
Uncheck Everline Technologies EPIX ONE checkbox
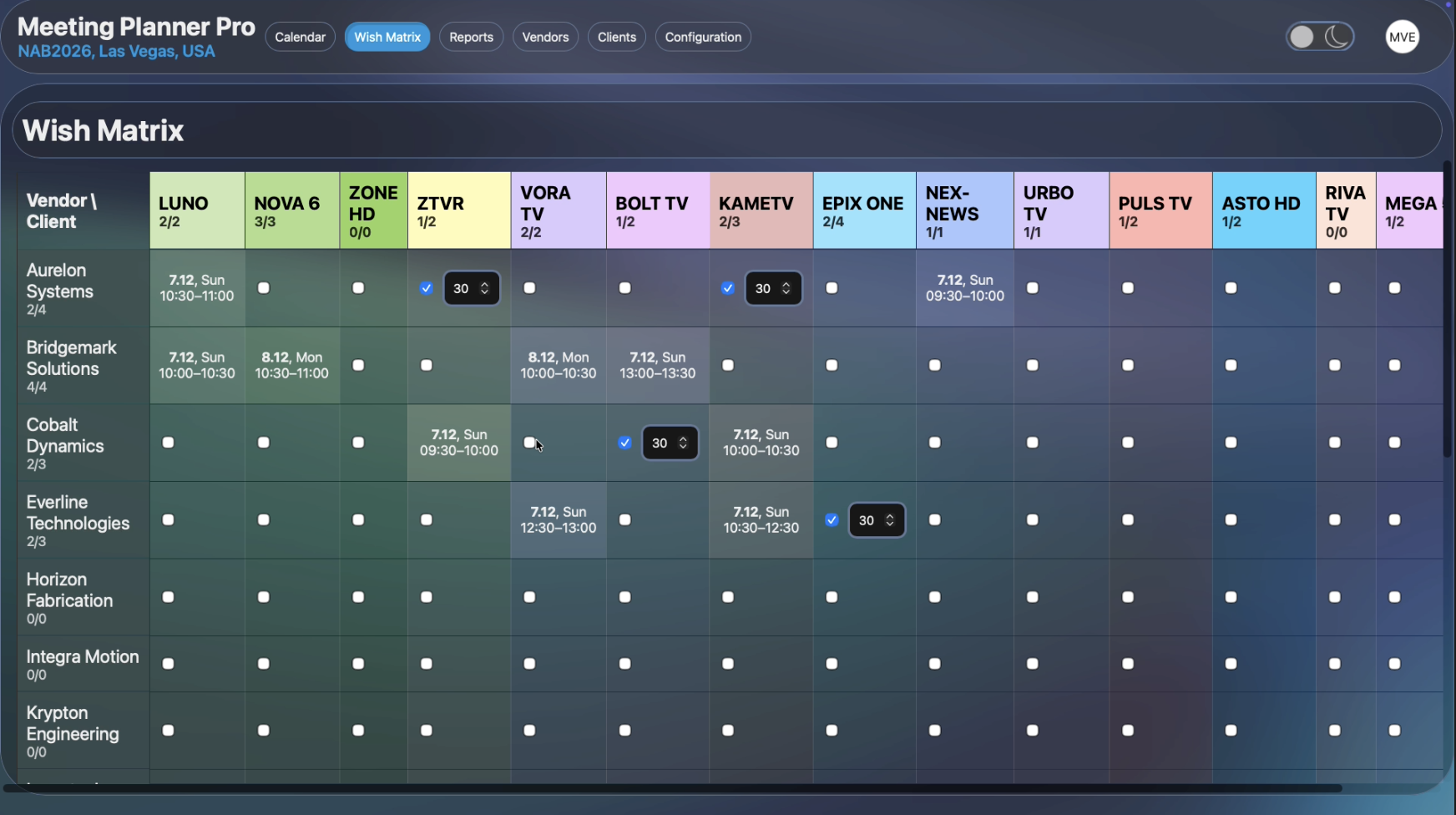[832, 520]
